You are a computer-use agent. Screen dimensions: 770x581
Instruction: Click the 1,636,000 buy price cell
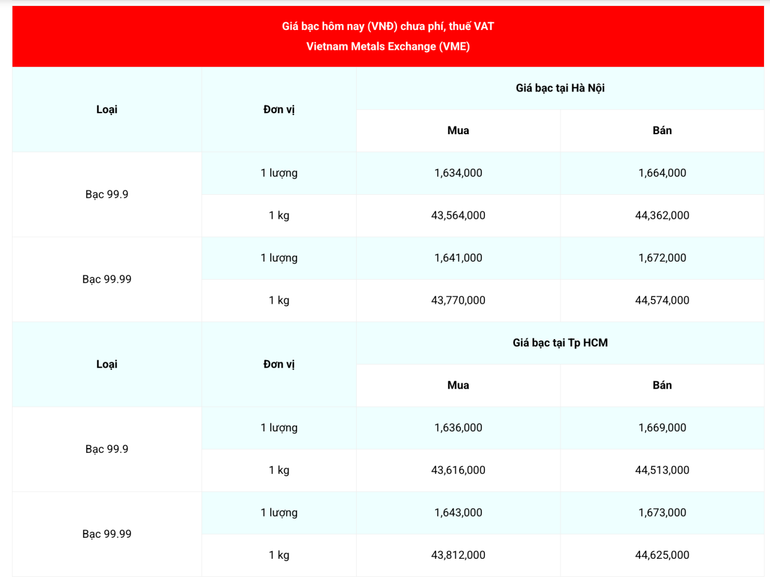(458, 428)
